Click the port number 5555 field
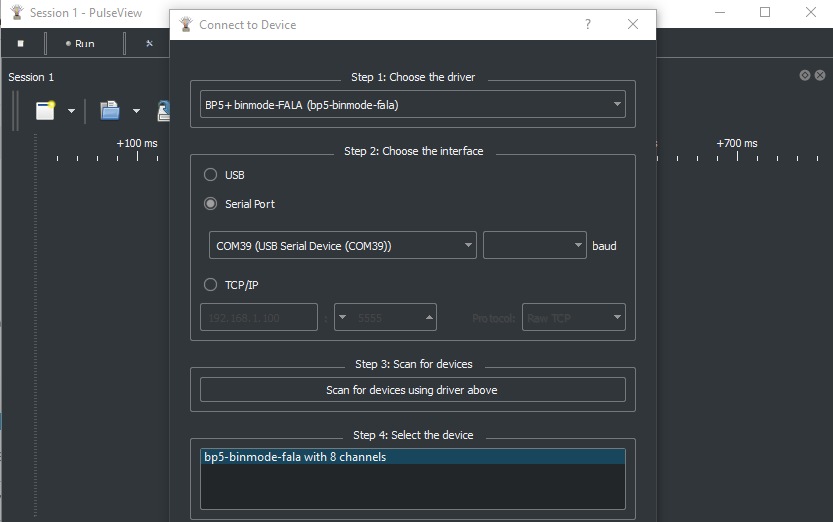Screen dimensions: 833x522 (385, 318)
